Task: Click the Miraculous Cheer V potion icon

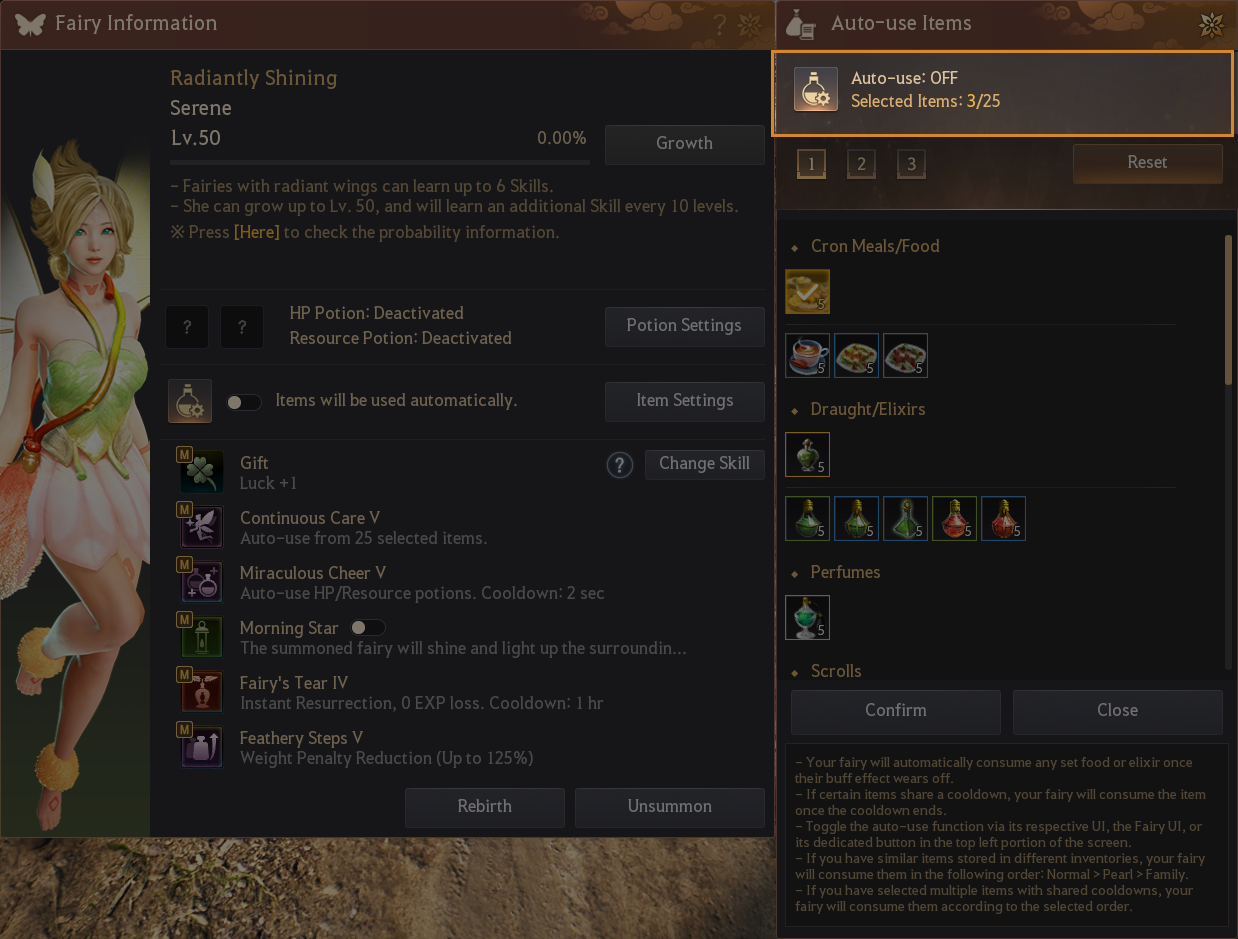Action: pos(202,582)
